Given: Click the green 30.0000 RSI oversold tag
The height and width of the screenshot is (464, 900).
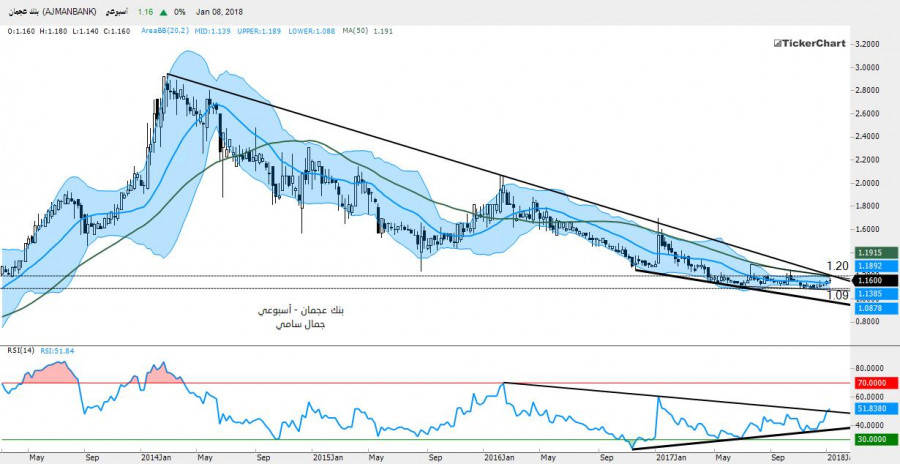Looking at the screenshot, I should (x=873, y=439).
